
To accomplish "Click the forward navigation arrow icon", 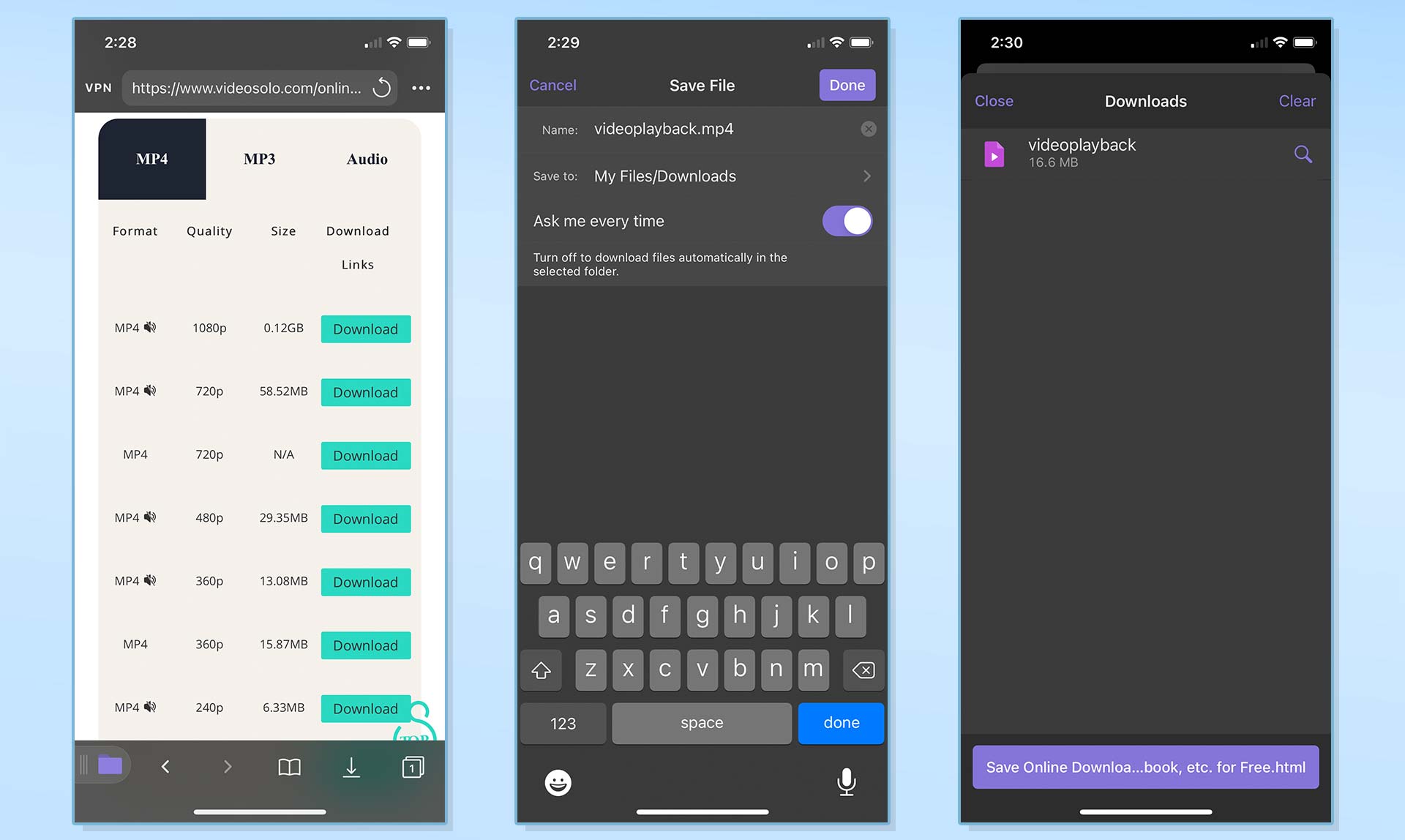I will point(227,766).
